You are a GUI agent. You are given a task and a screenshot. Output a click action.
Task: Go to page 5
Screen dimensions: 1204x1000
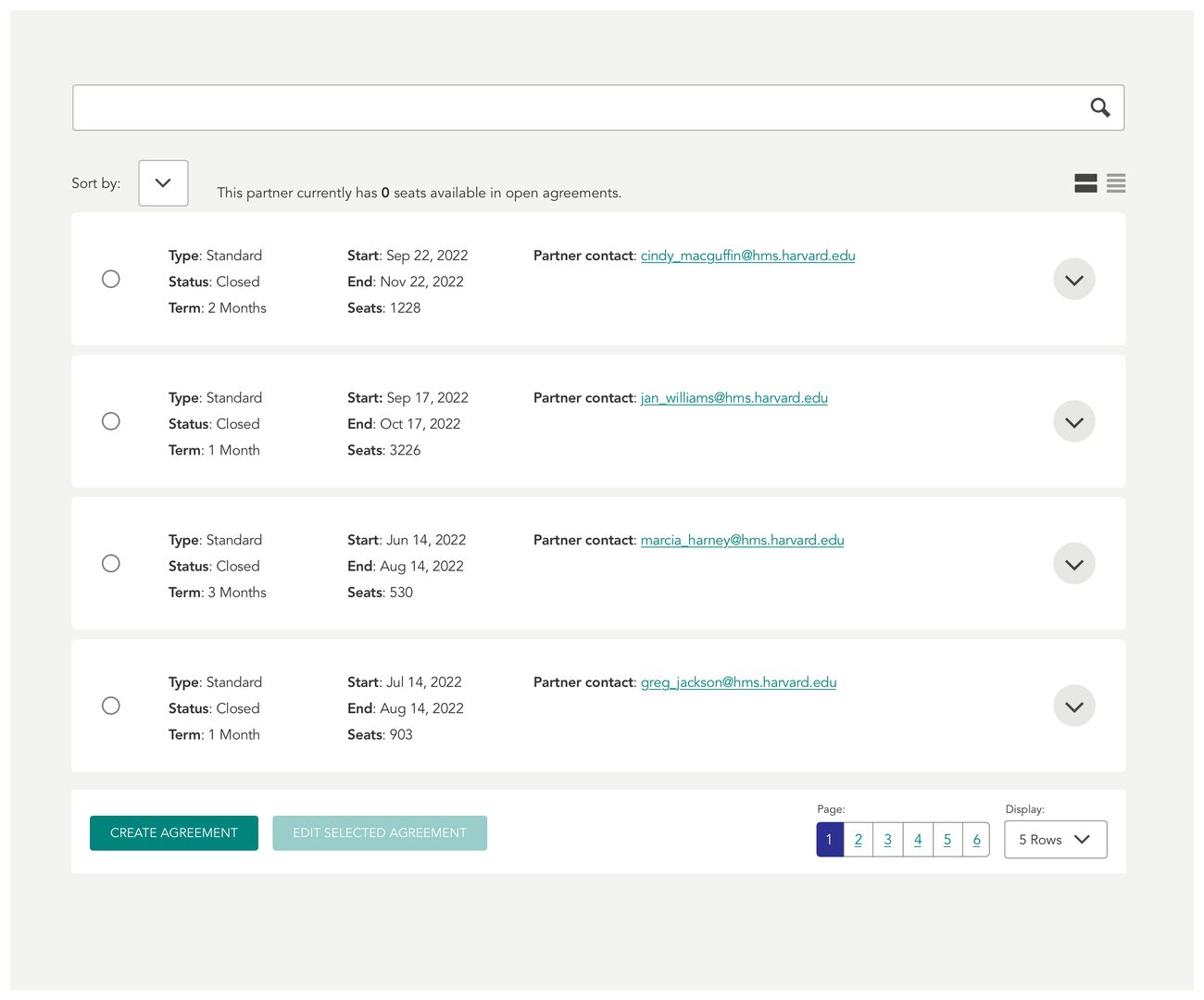pyautogui.click(x=947, y=840)
